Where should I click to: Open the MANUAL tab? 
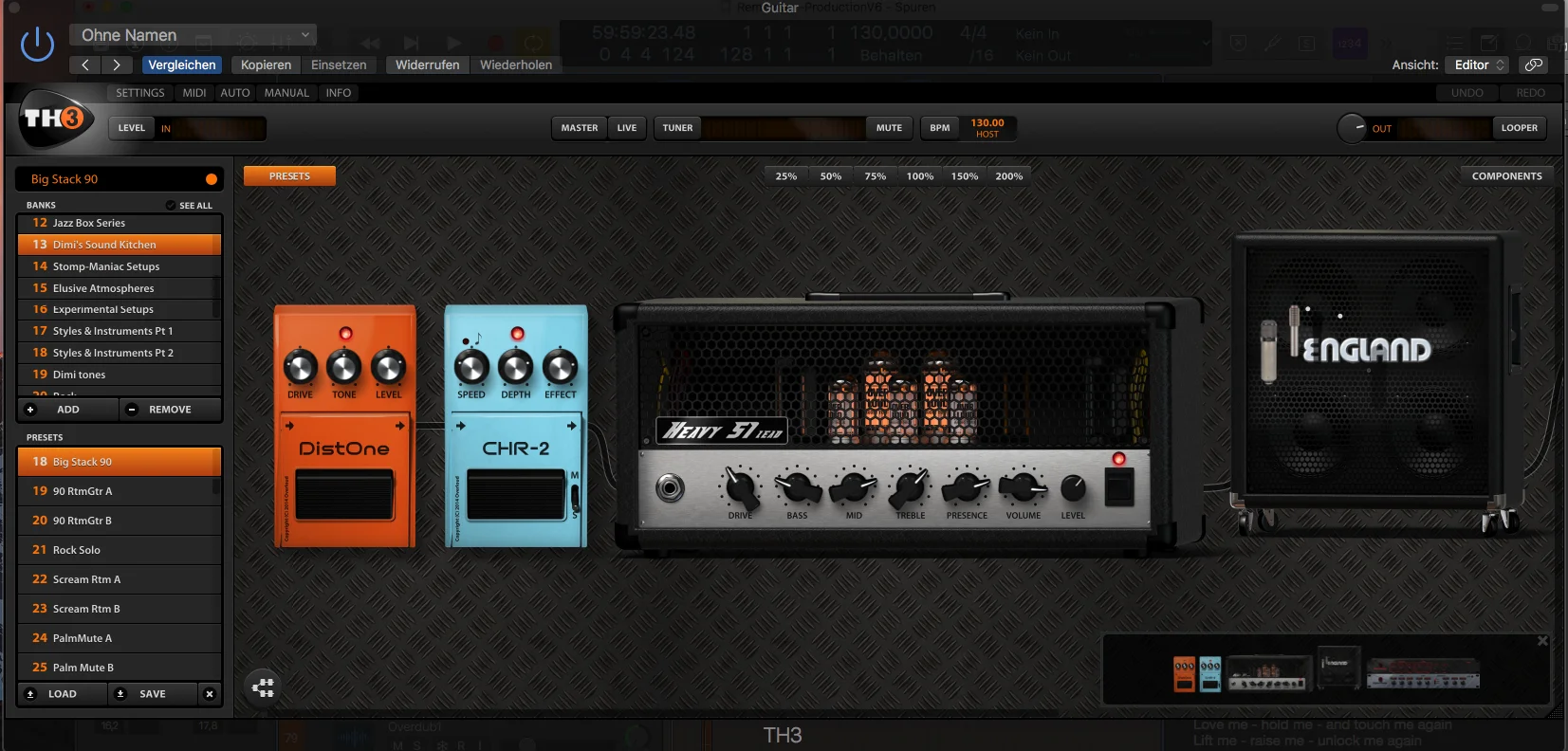pos(286,93)
